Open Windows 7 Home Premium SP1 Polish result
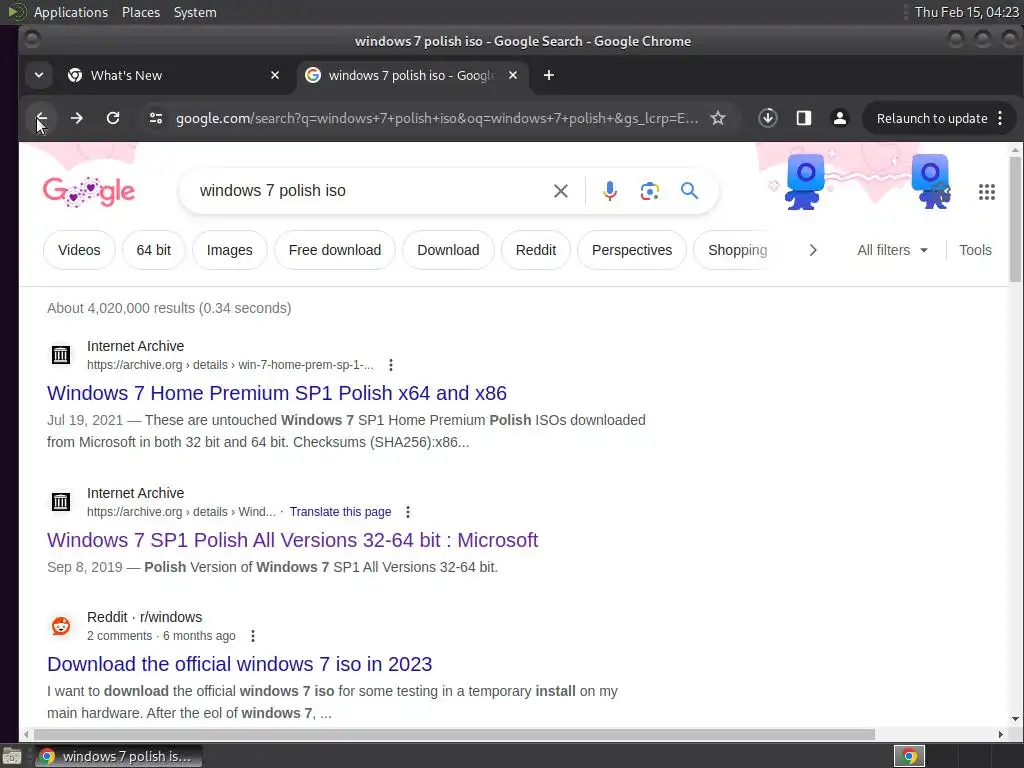The height and width of the screenshot is (768, 1024). 277,393
